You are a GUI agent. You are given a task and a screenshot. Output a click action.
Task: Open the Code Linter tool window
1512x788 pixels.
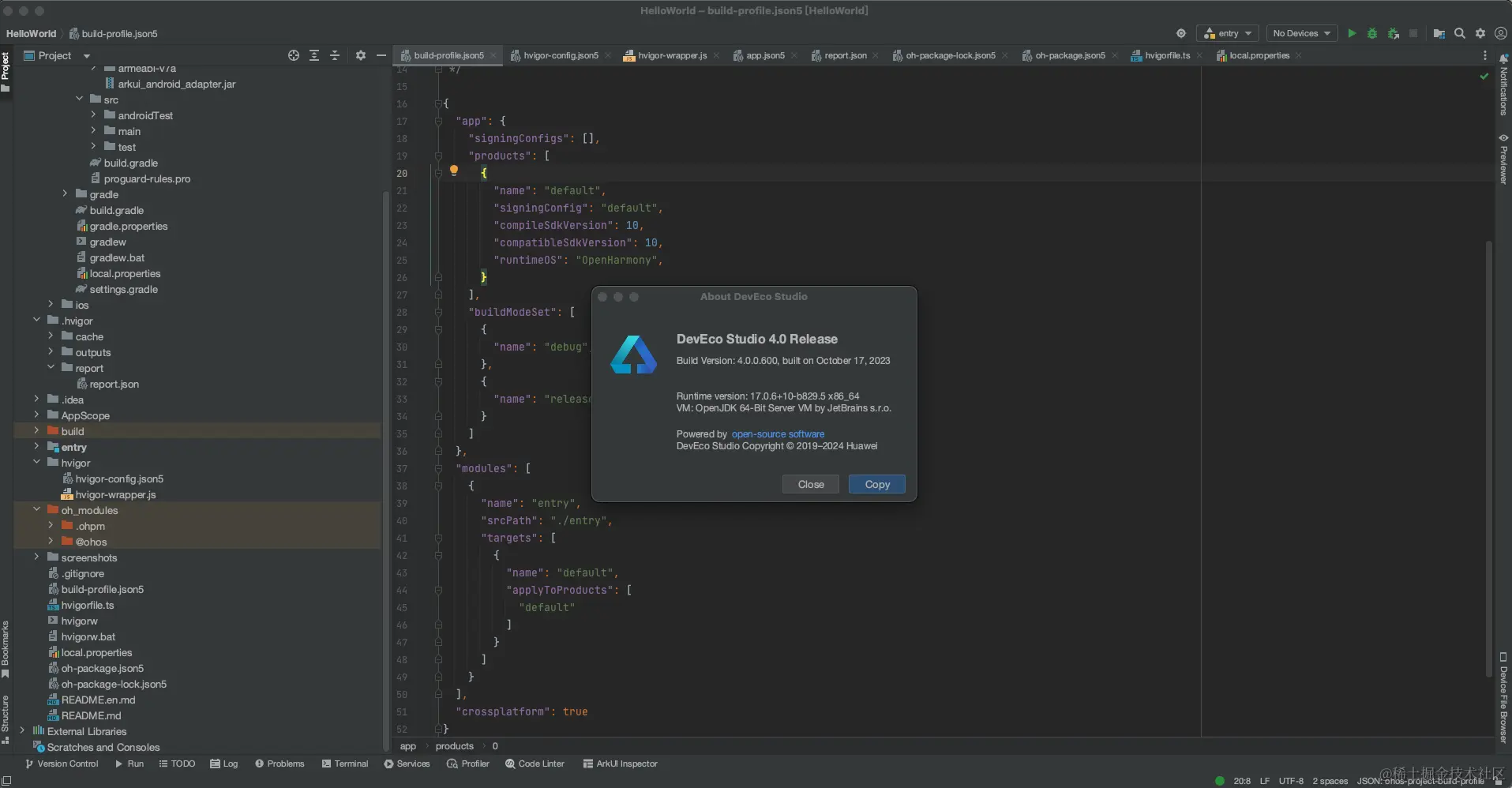[x=535, y=764]
